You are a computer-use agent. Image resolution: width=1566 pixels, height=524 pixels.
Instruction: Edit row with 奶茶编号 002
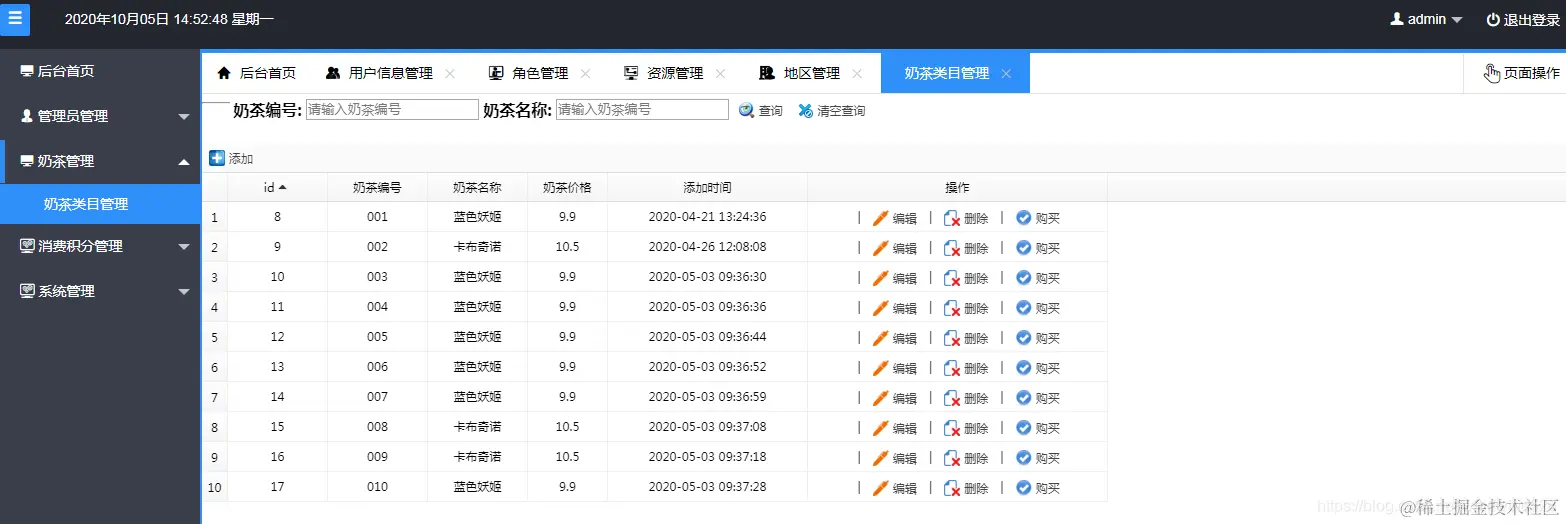click(895, 248)
